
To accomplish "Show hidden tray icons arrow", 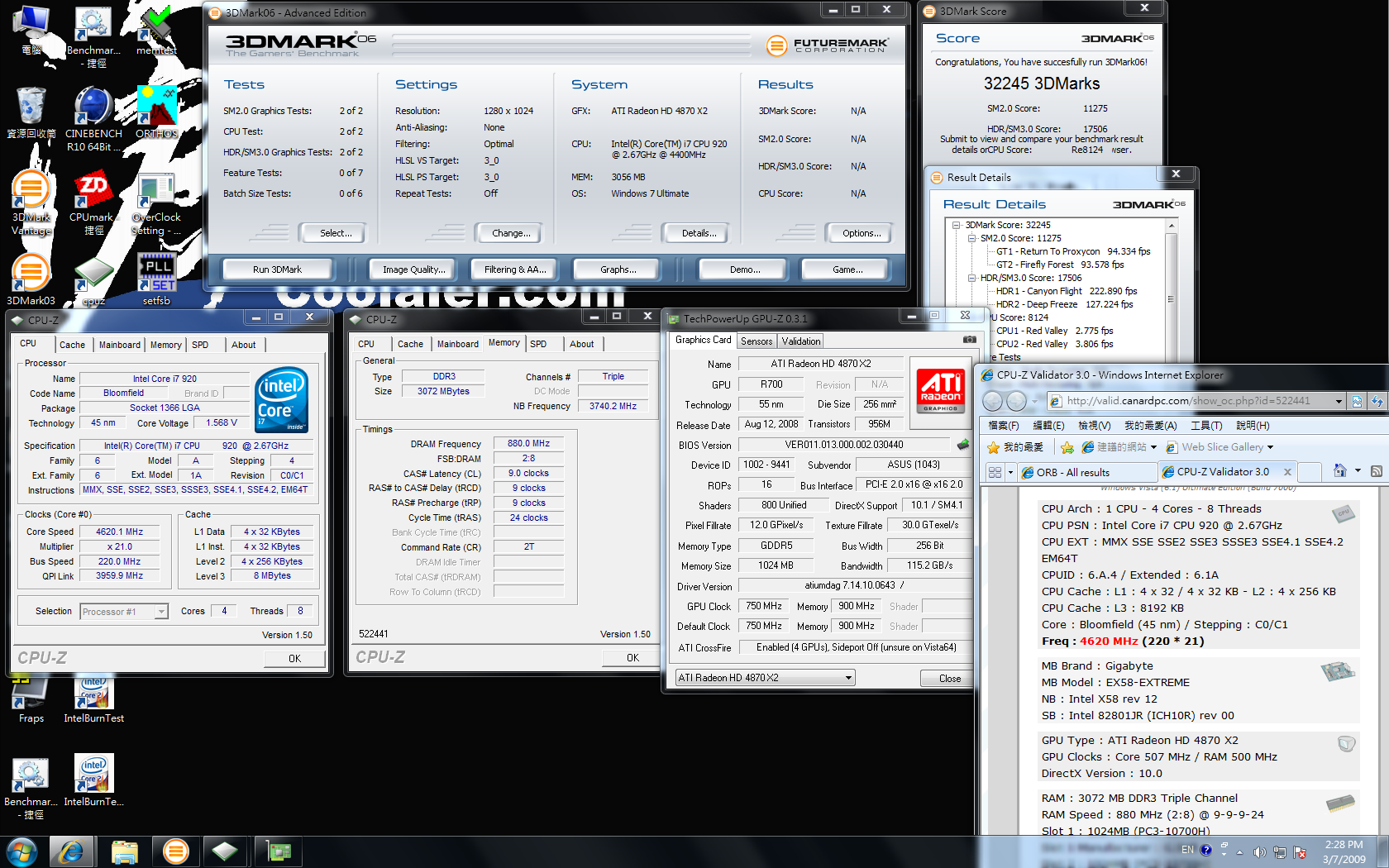I will pyautogui.click(x=1239, y=852).
